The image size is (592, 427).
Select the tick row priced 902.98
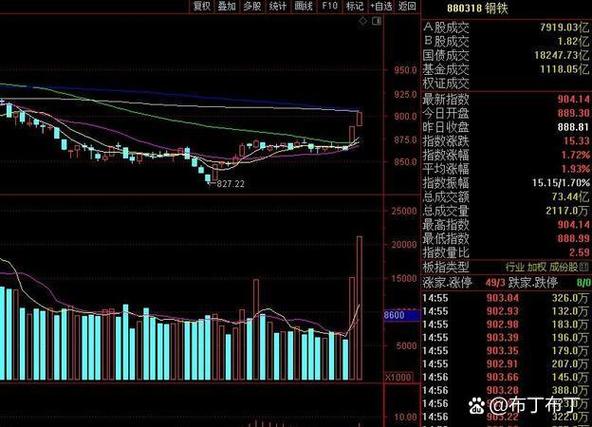(x=506, y=325)
